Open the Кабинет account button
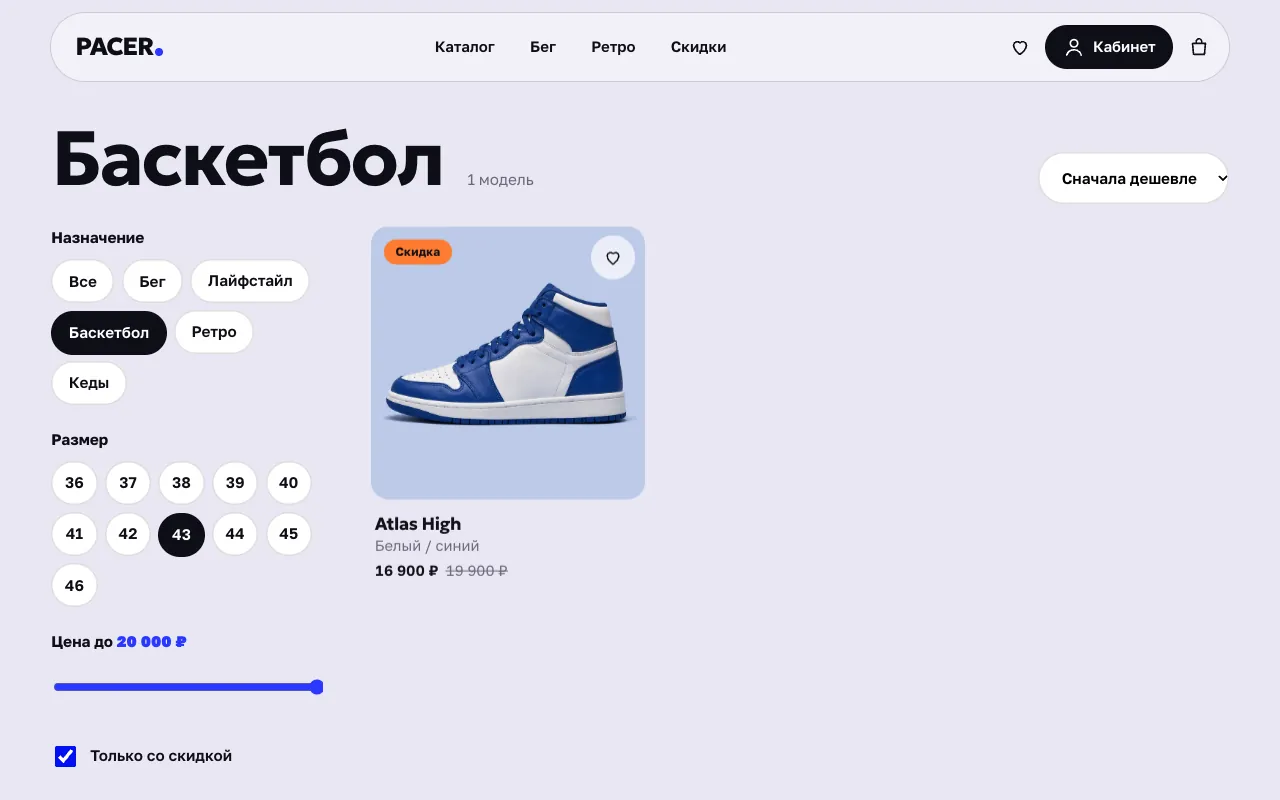1280x800 pixels. tap(1109, 47)
